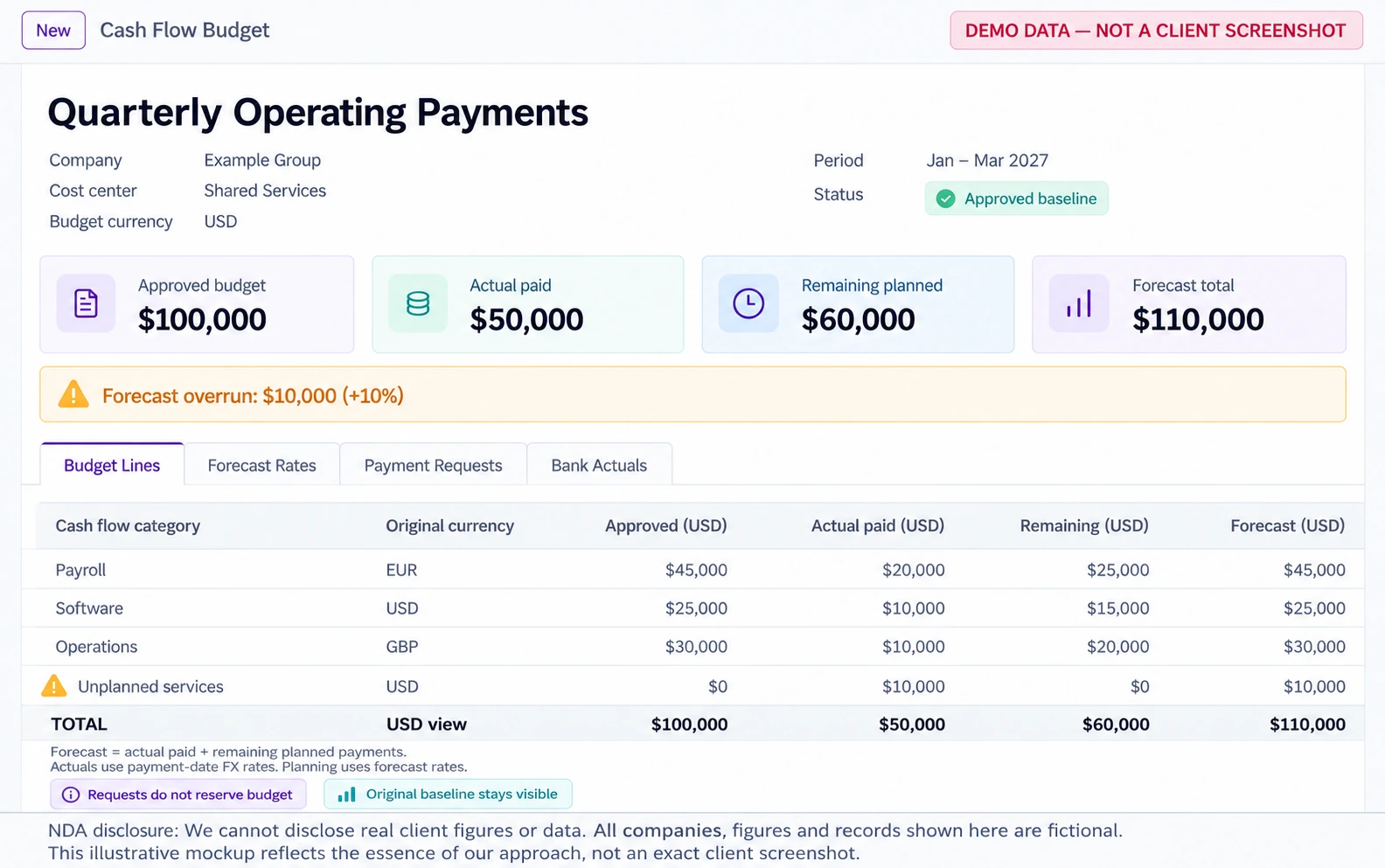
Task: Click the Approved budget document icon
Action: pyautogui.click(x=86, y=303)
